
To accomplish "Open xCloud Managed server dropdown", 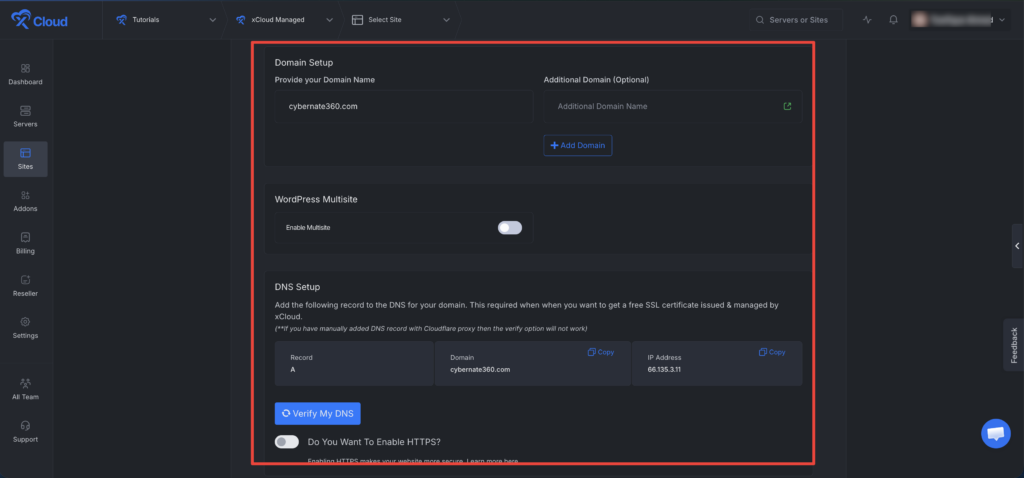I will coord(284,20).
